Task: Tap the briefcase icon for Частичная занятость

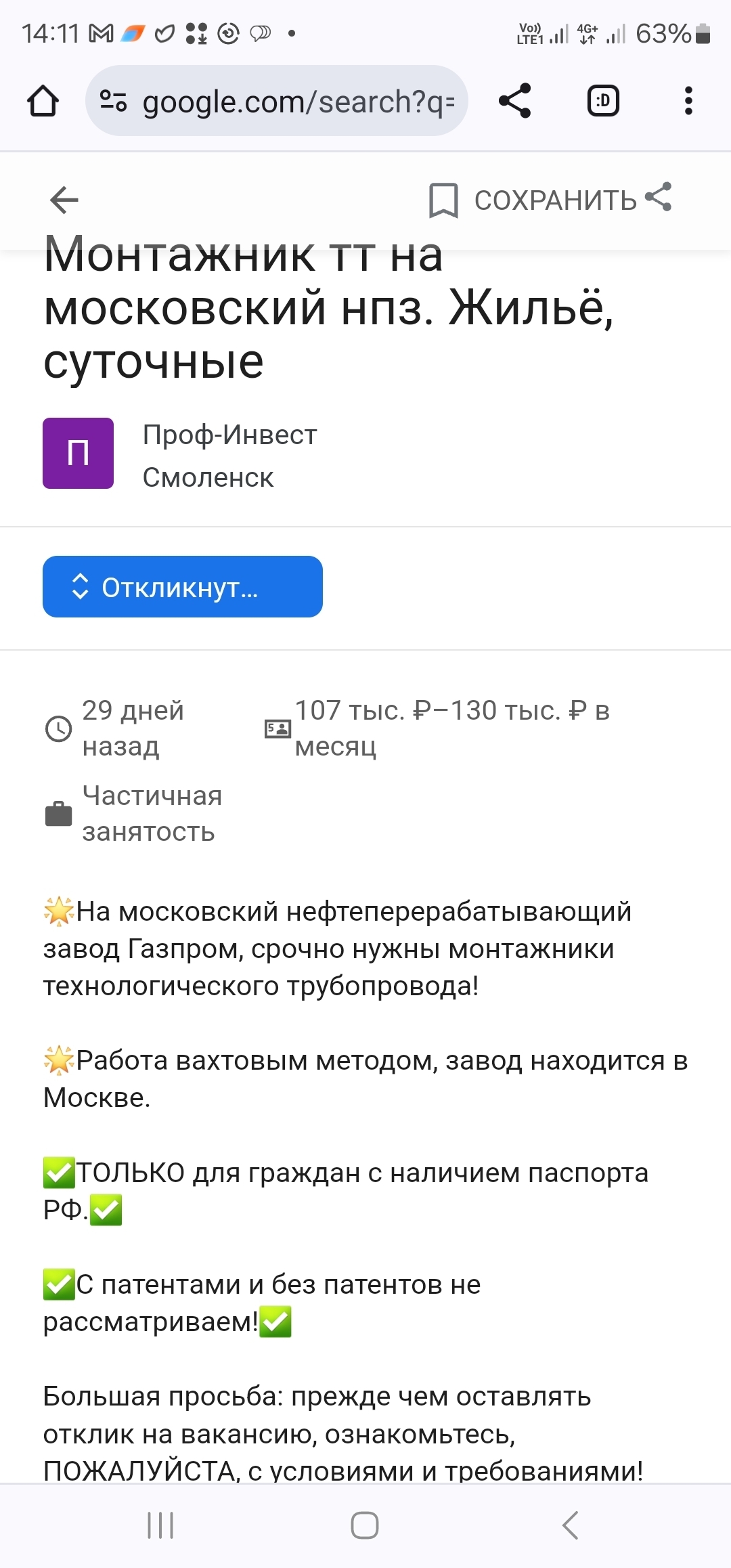Action: (x=58, y=814)
